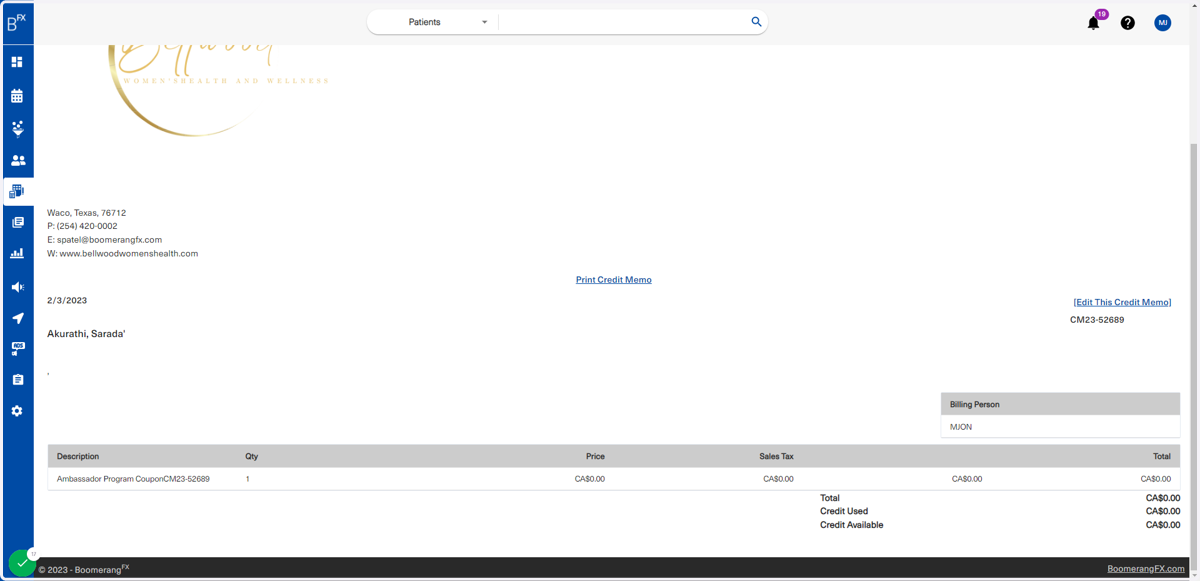Screen dimensions: 1200x581
Task: Click the Ambassador Program Coupon description cell
Action: tap(133, 479)
